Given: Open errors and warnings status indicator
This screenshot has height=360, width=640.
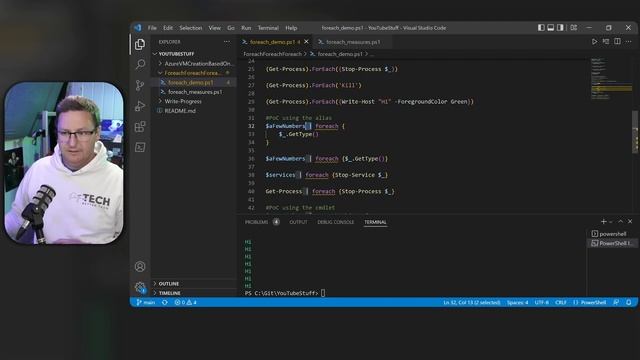Looking at the screenshot, I should click(186, 302).
